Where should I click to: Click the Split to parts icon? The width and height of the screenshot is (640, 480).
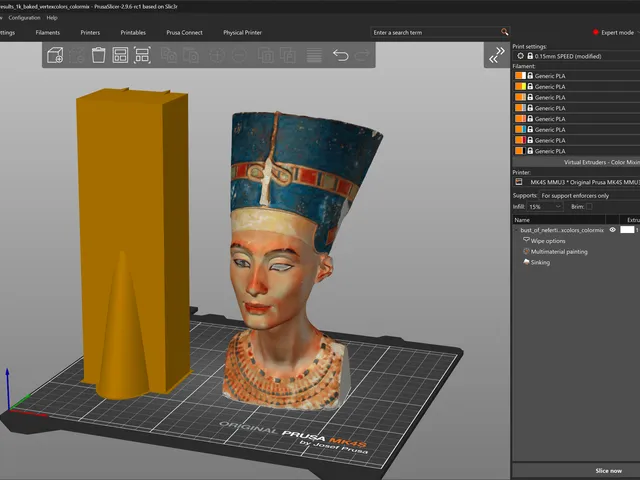[288, 55]
